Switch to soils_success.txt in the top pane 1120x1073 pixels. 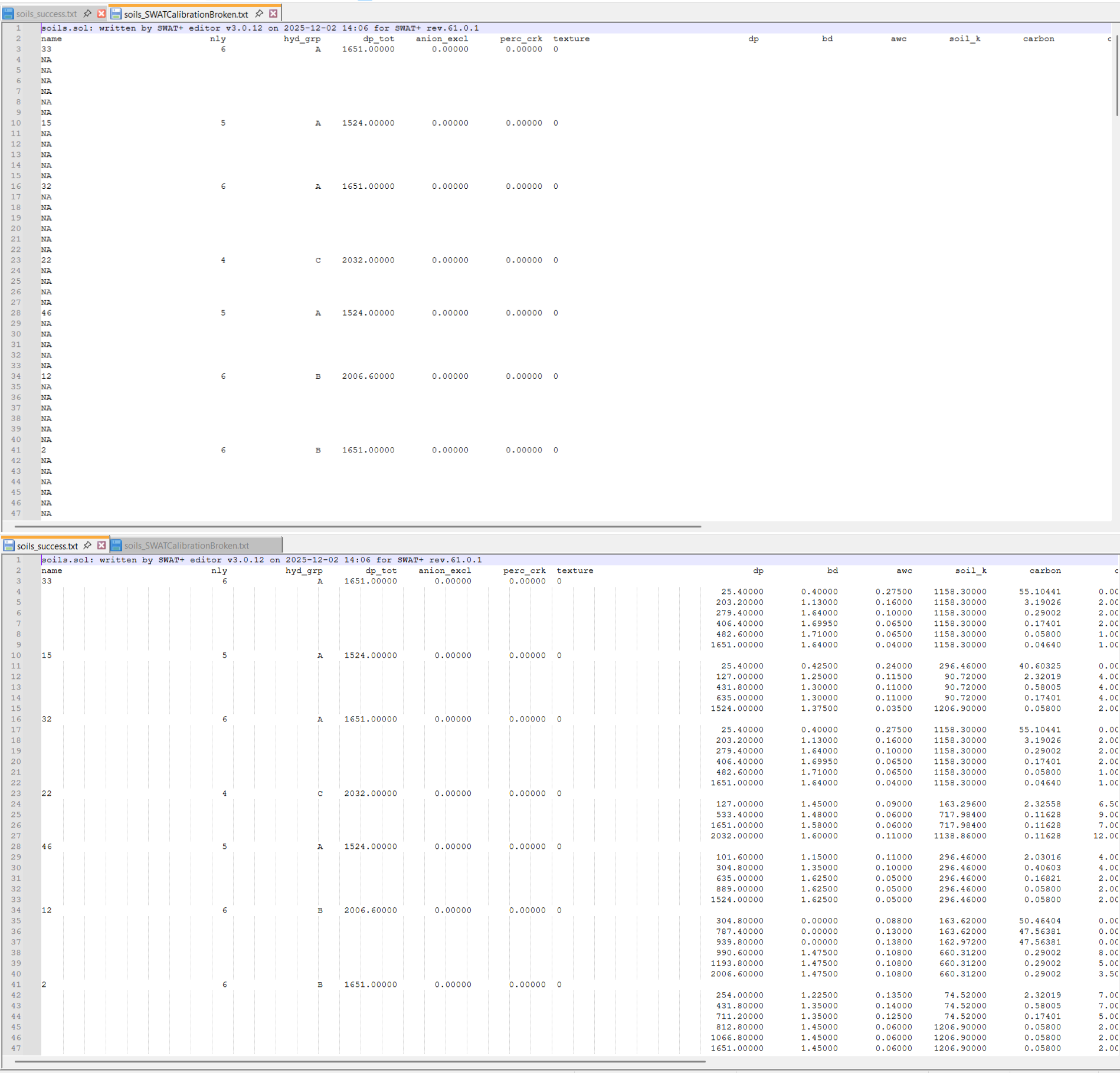(46, 14)
